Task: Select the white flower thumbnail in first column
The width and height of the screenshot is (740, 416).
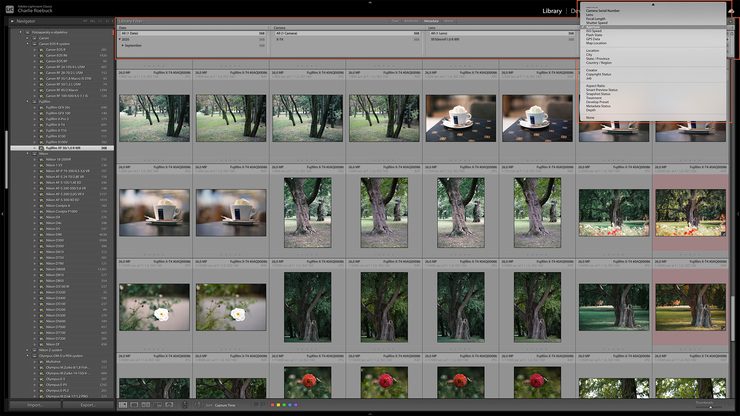Action: point(154,307)
